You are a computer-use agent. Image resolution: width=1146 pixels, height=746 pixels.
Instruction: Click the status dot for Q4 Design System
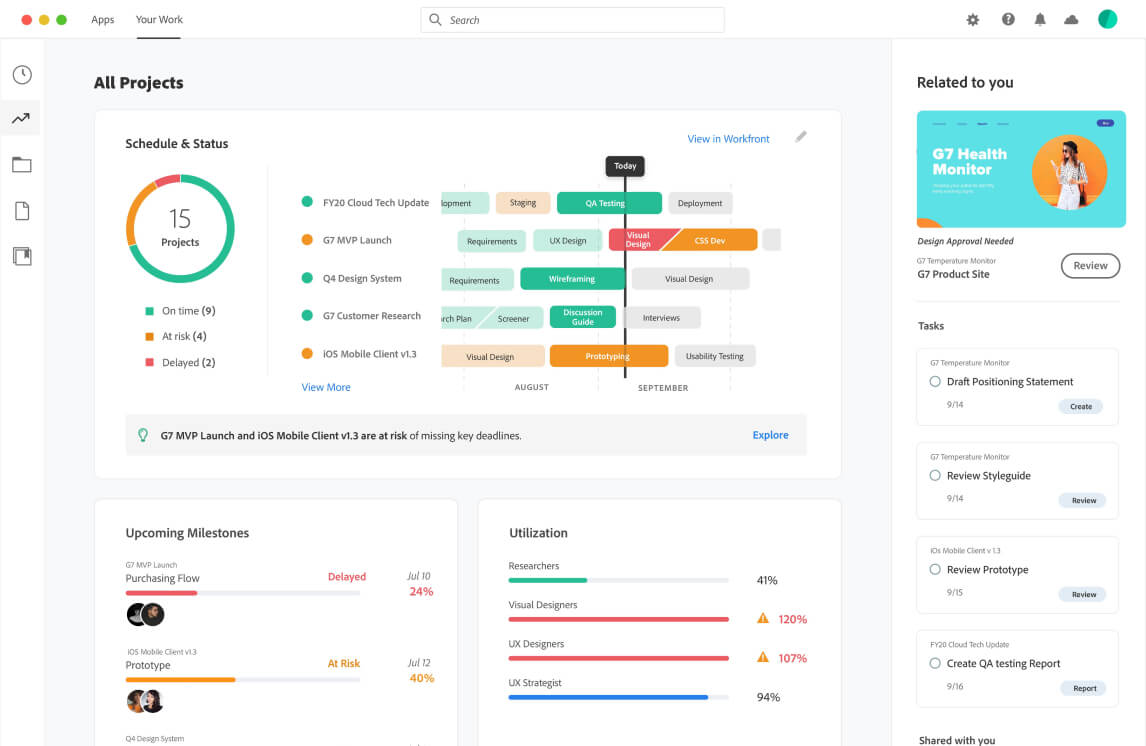tap(307, 278)
